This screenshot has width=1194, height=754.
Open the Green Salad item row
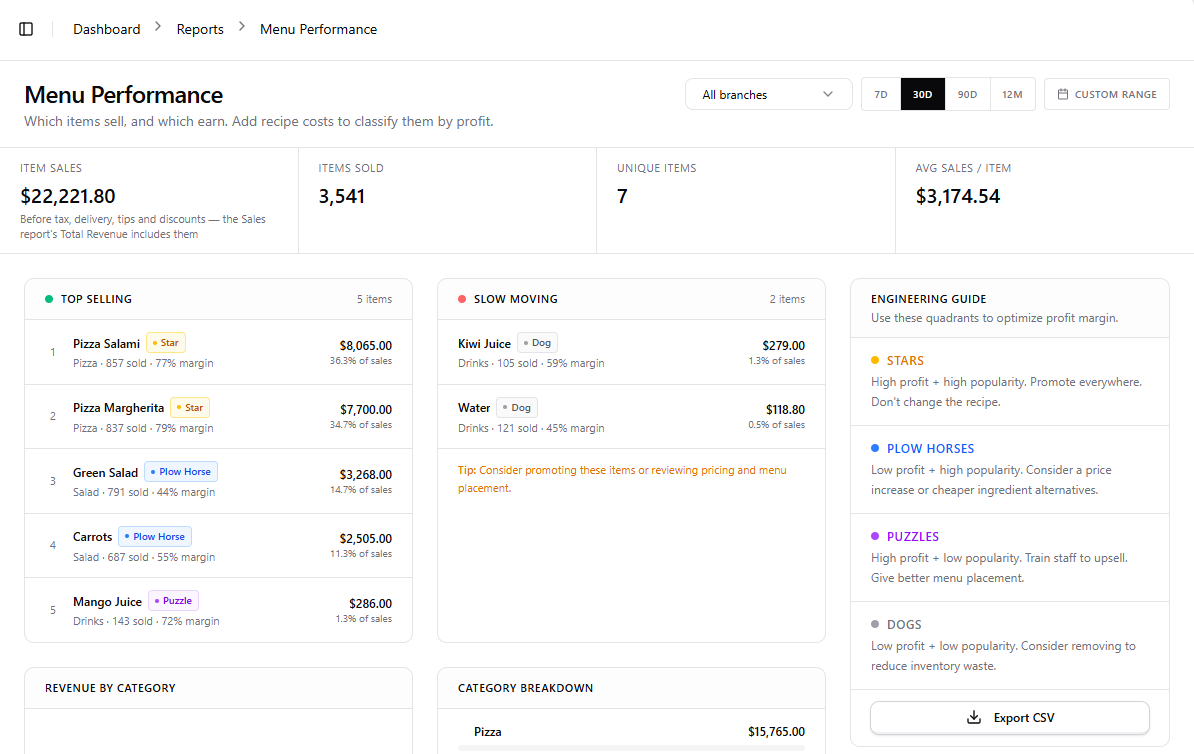[219, 481]
